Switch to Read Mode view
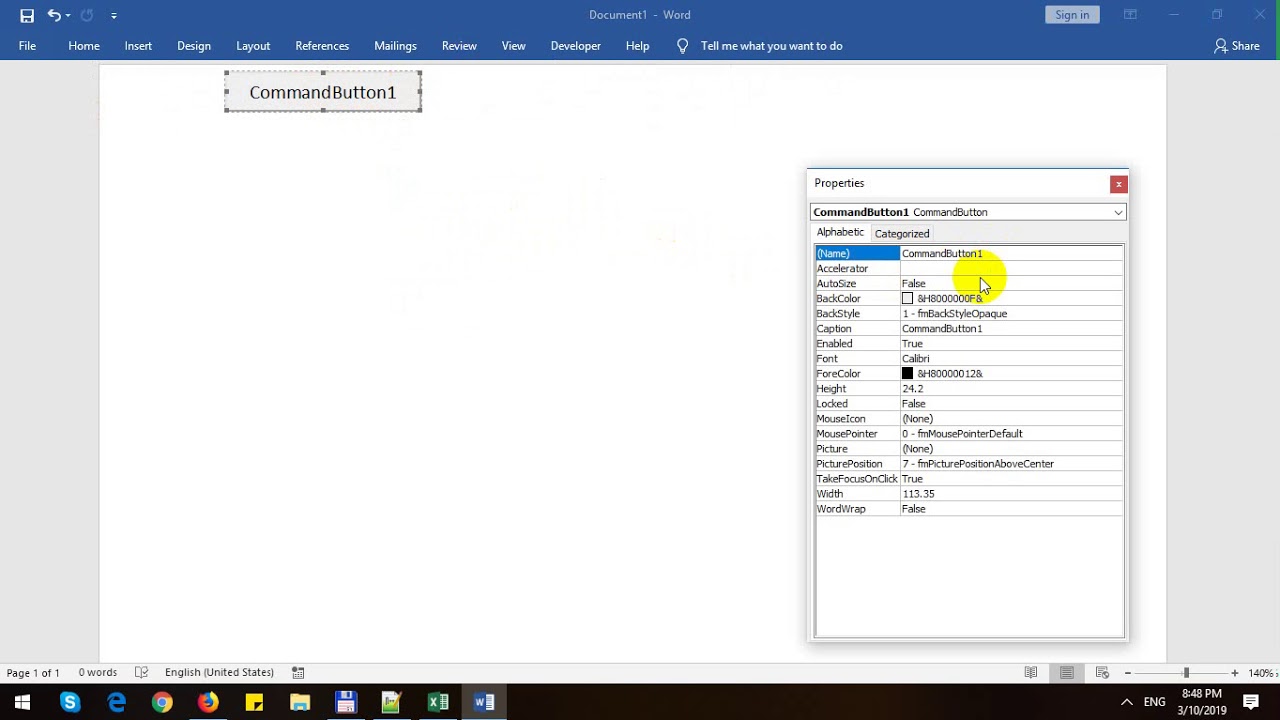The height and width of the screenshot is (720, 1280). point(1031,673)
